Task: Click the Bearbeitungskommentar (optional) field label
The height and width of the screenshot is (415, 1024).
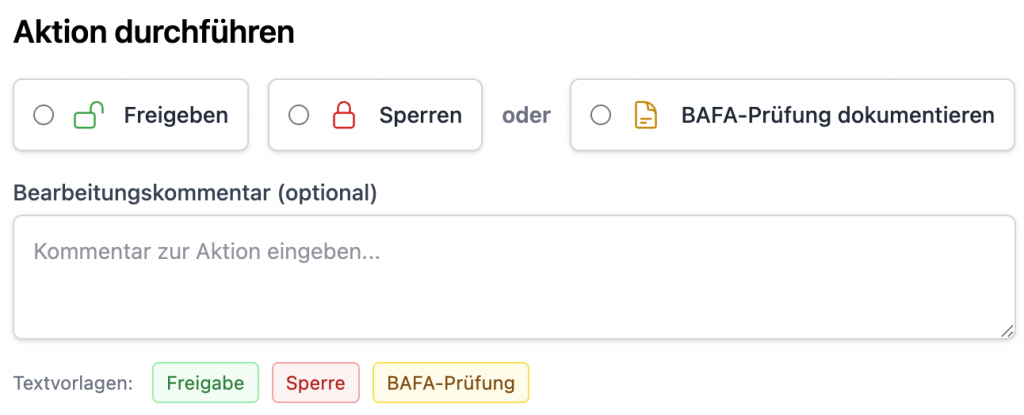Action: point(195,193)
